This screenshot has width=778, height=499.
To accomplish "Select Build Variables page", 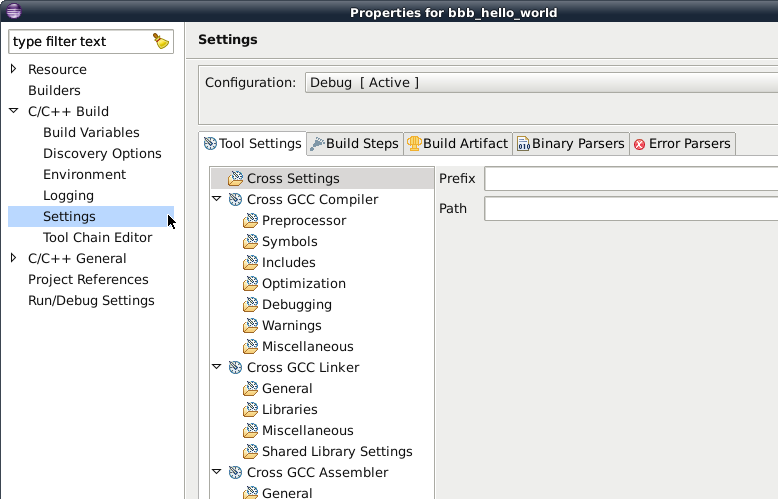I will coord(91,132).
